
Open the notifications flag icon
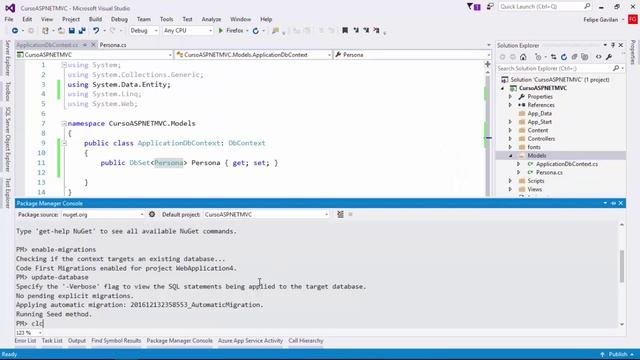pos(473,7)
